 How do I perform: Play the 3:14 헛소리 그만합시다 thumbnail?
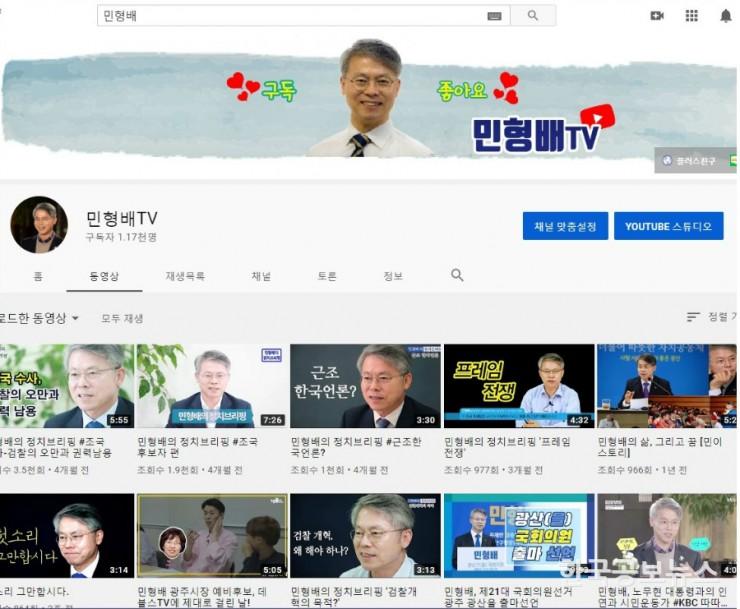pos(67,536)
